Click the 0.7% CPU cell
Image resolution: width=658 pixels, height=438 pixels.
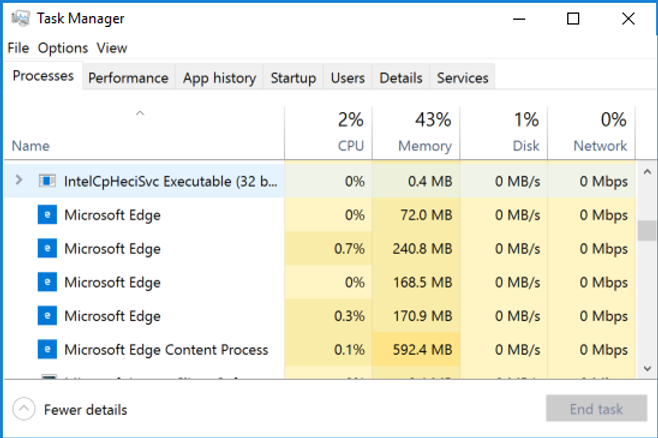pyautogui.click(x=328, y=248)
